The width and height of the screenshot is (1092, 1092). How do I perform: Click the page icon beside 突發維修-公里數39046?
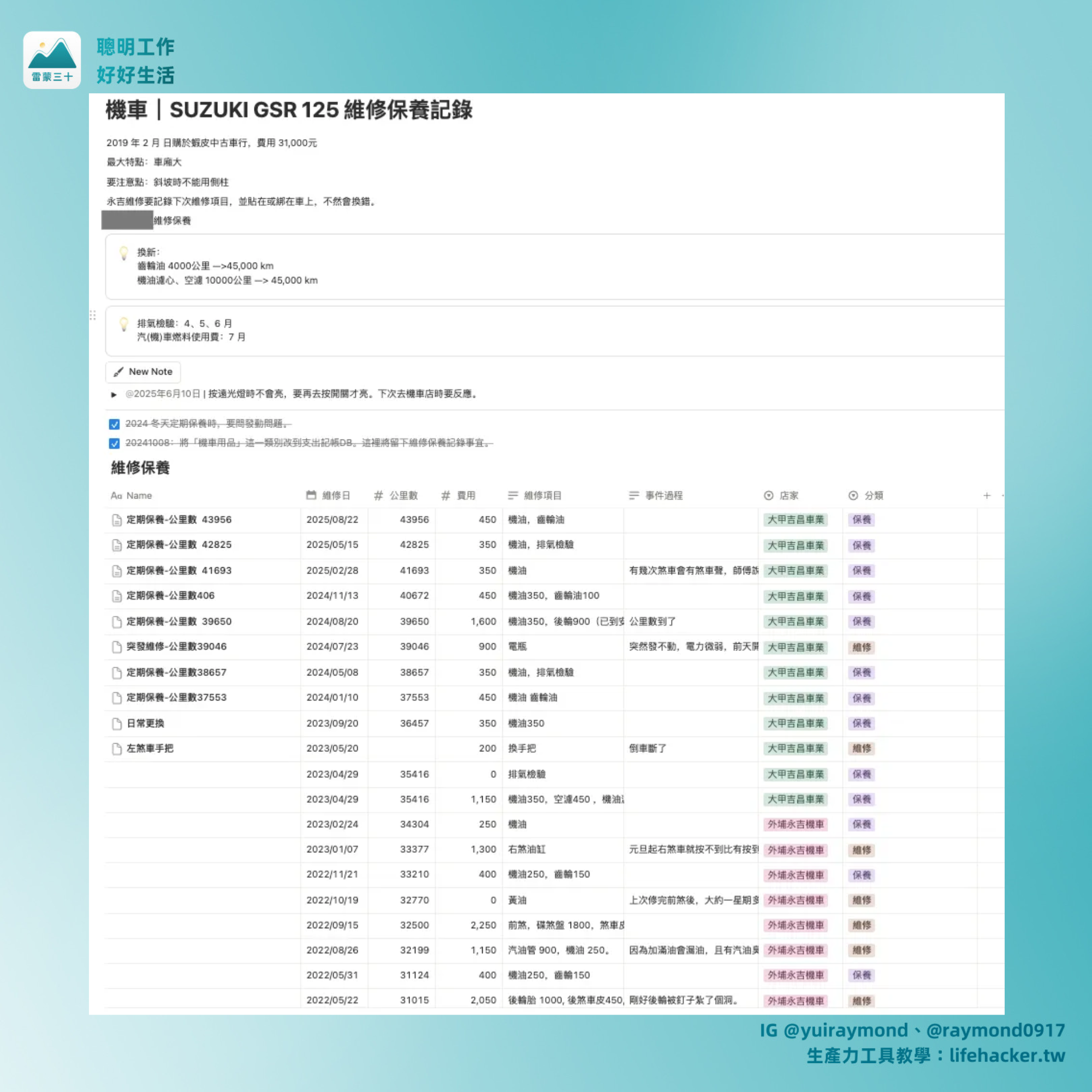(x=117, y=646)
